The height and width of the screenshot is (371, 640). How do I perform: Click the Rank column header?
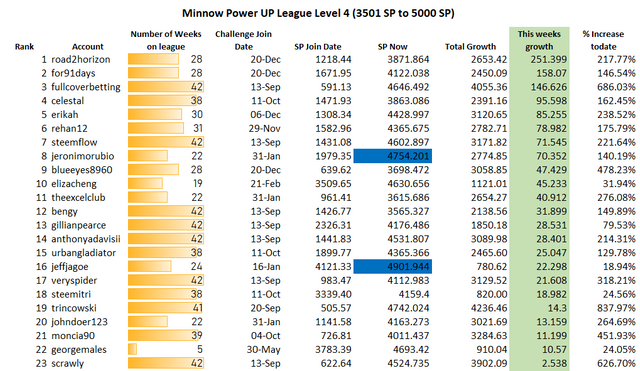coord(24,47)
